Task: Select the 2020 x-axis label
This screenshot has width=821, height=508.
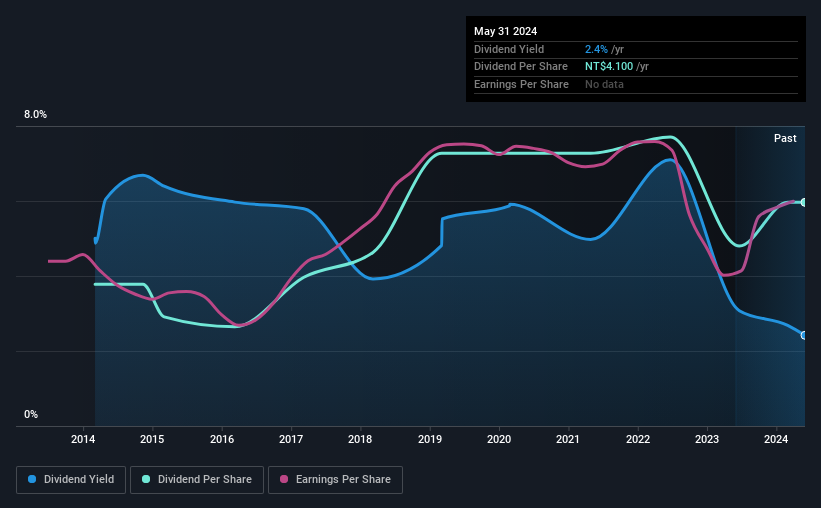Action: pyautogui.click(x=499, y=439)
